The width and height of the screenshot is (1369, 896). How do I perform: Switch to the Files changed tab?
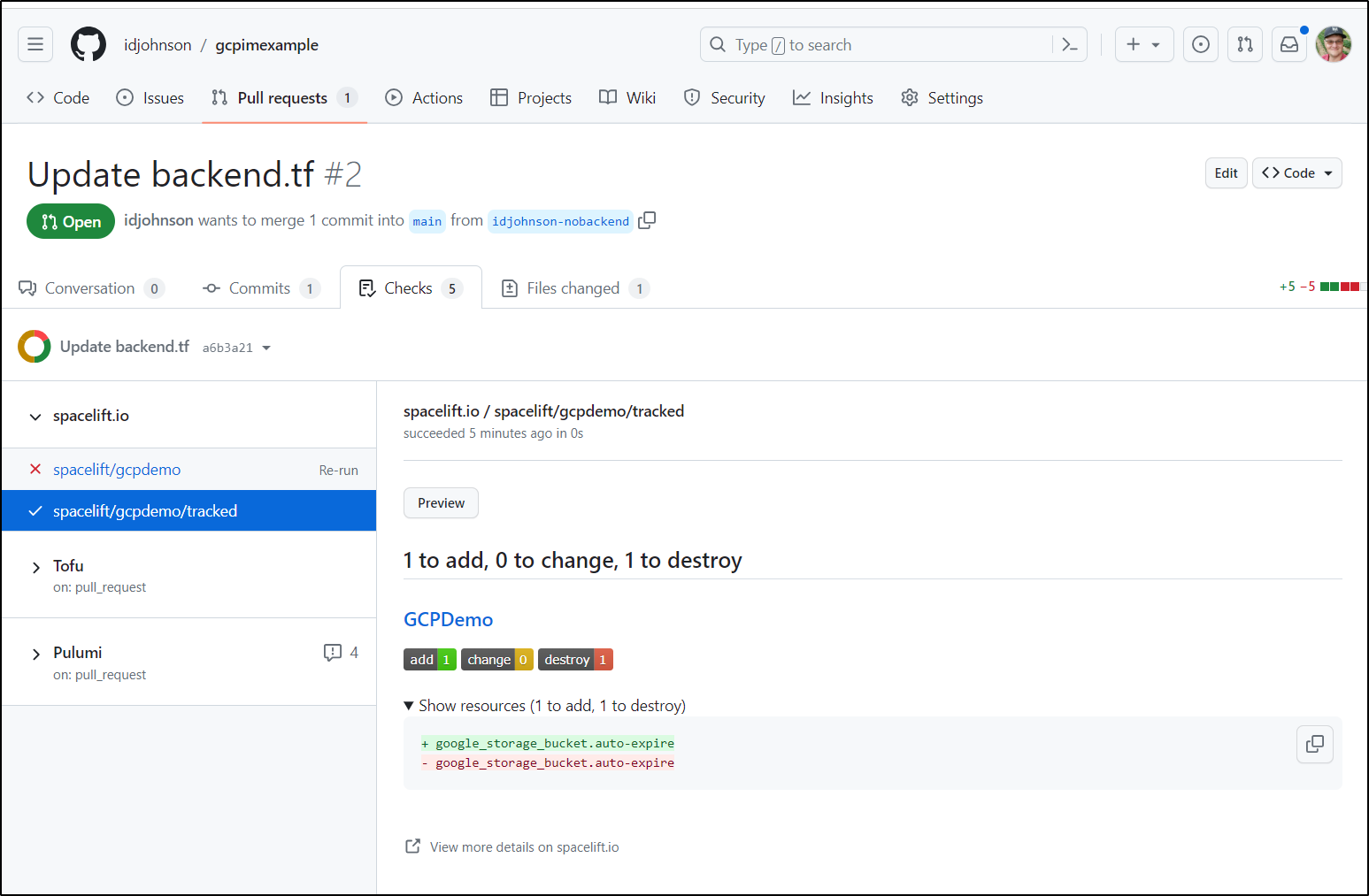click(x=575, y=288)
